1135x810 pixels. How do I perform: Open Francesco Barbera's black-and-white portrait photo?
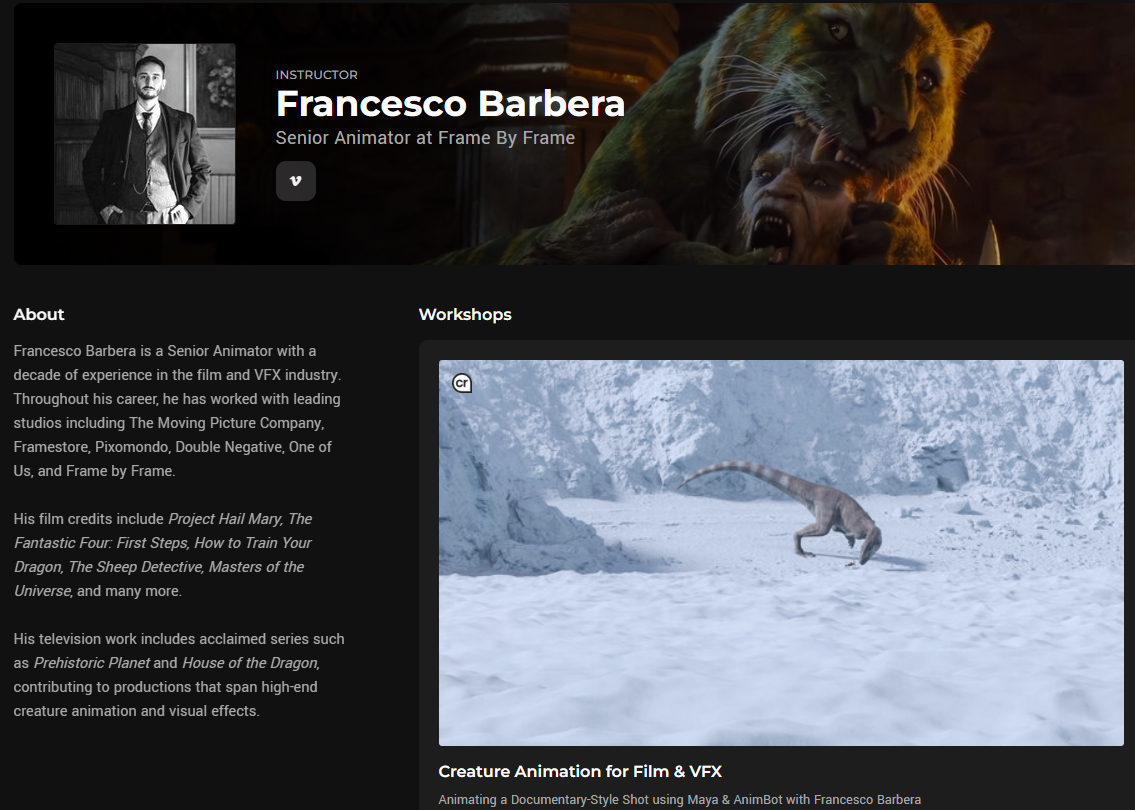(145, 134)
